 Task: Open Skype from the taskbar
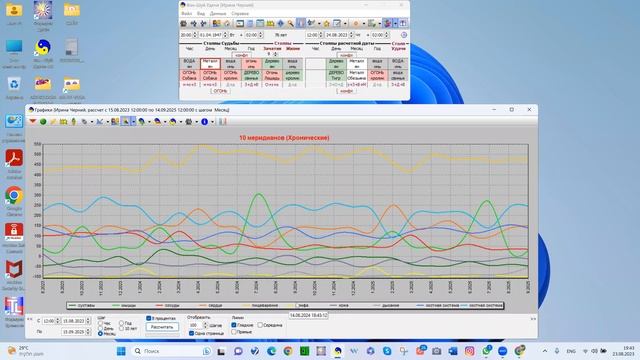(x=387, y=351)
